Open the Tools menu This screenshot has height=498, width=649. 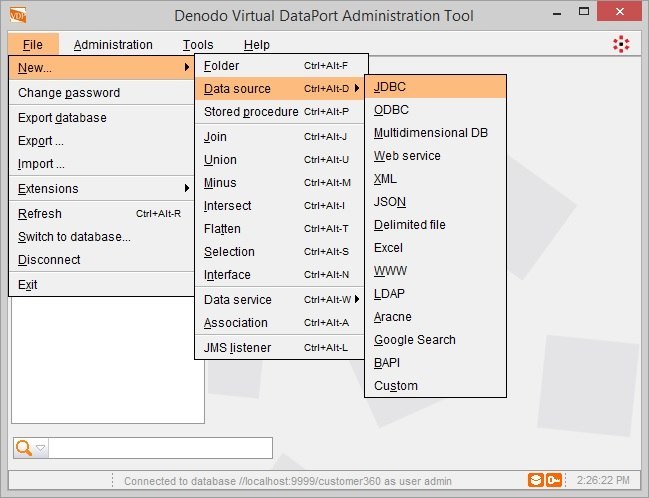pyautogui.click(x=198, y=44)
